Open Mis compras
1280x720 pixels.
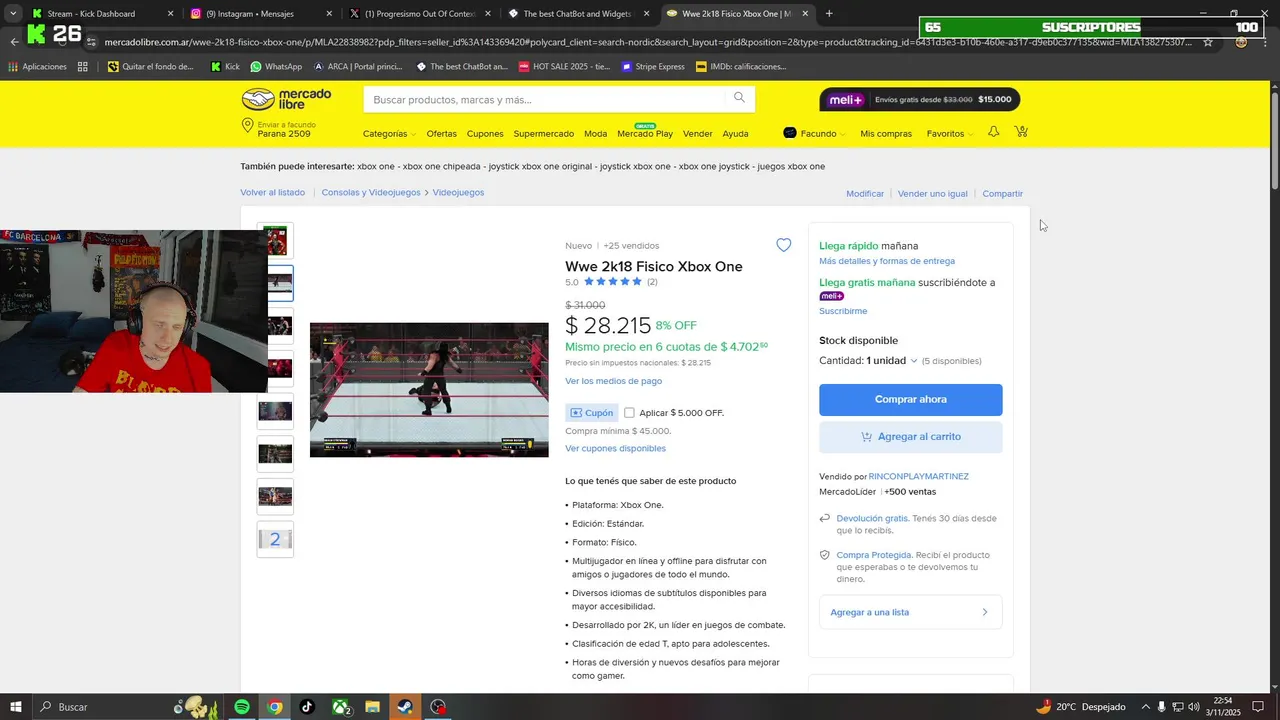(886, 134)
